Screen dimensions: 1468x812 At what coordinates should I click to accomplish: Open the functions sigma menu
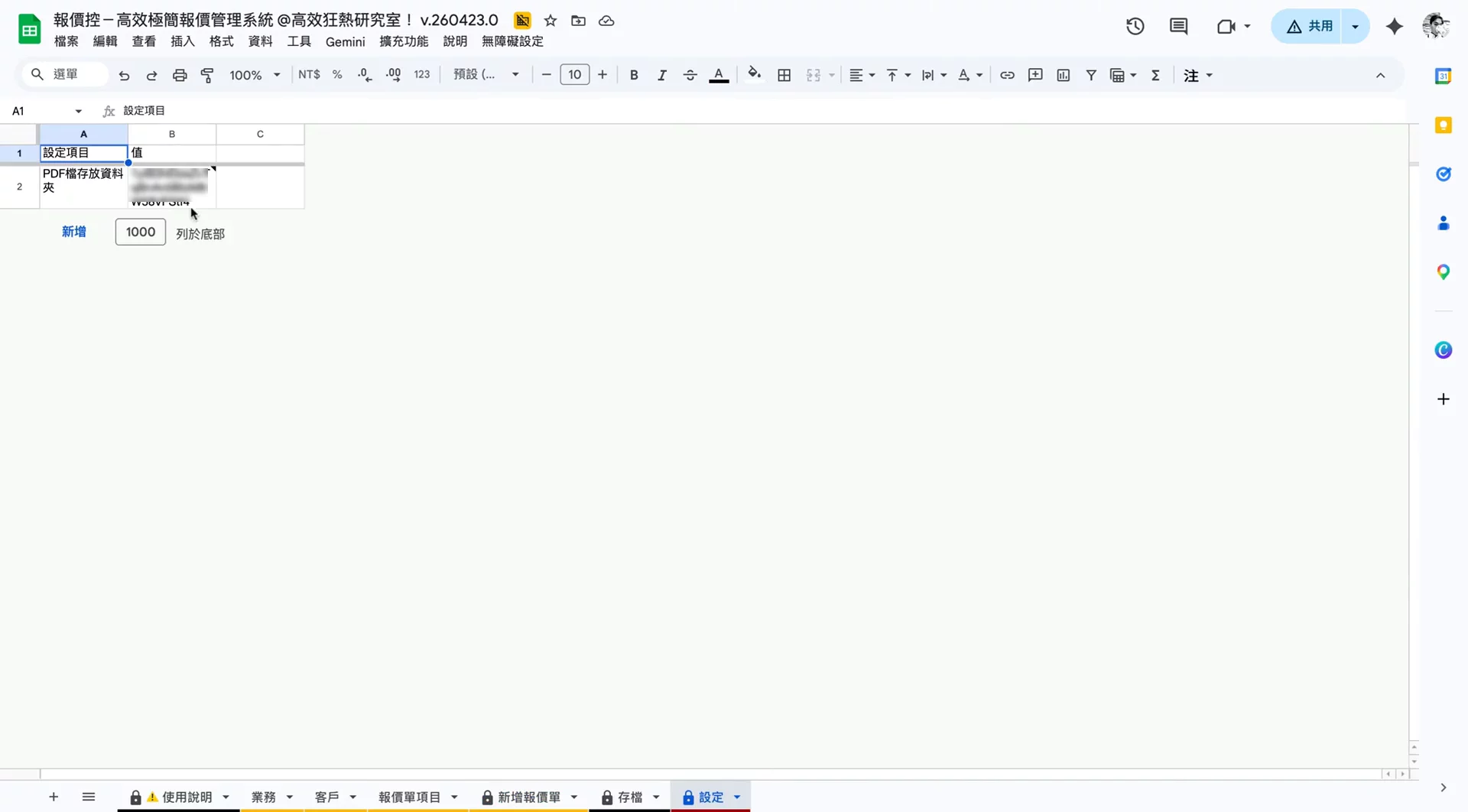(1156, 75)
